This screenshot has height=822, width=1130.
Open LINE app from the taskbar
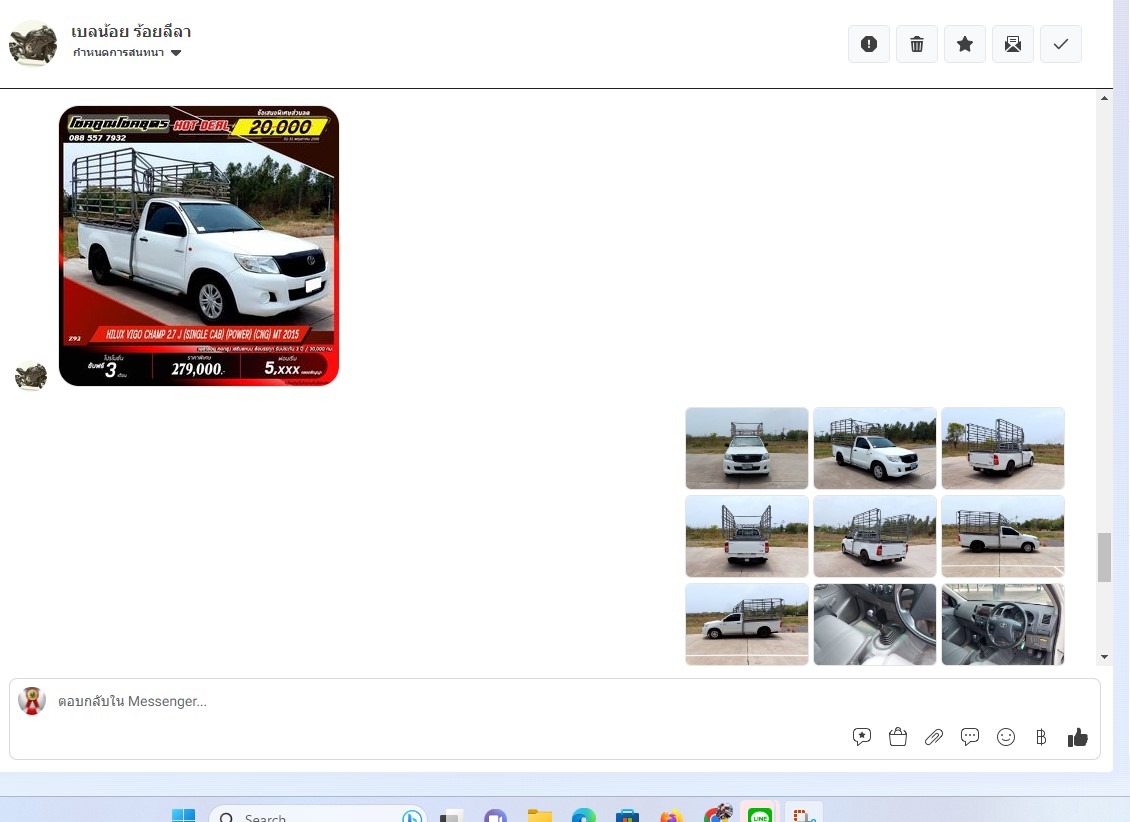(x=761, y=814)
